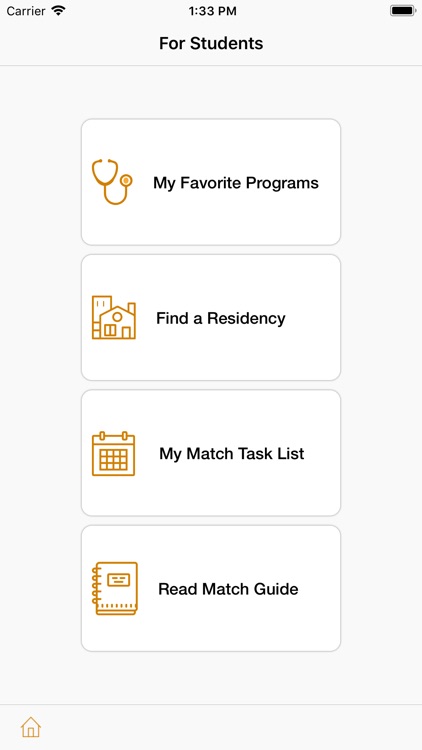The width and height of the screenshot is (422, 750).
Task: Tap the 1:33 PM clock
Action: [x=212, y=11]
